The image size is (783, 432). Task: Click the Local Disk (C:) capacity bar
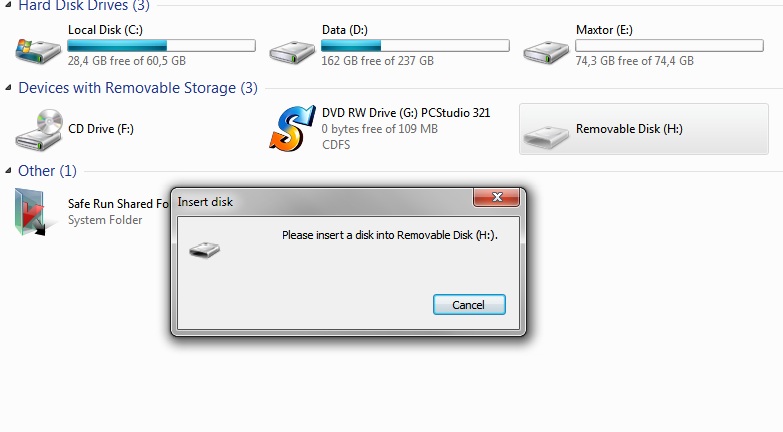[161, 46]
